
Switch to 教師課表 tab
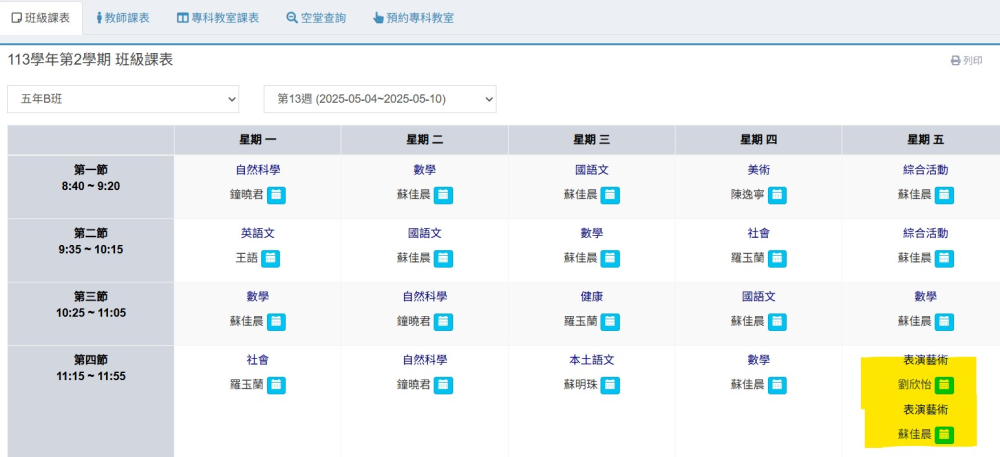[x=122, y=18]
